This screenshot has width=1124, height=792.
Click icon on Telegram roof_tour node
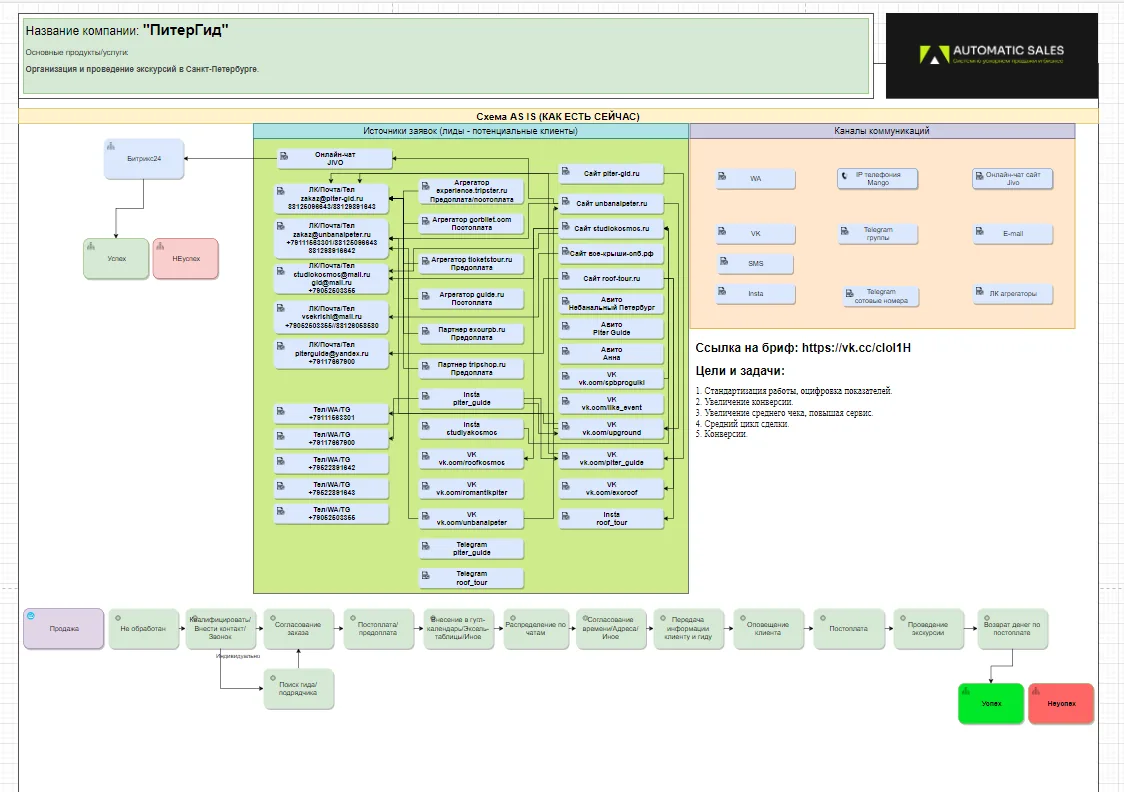coord(425,575)
